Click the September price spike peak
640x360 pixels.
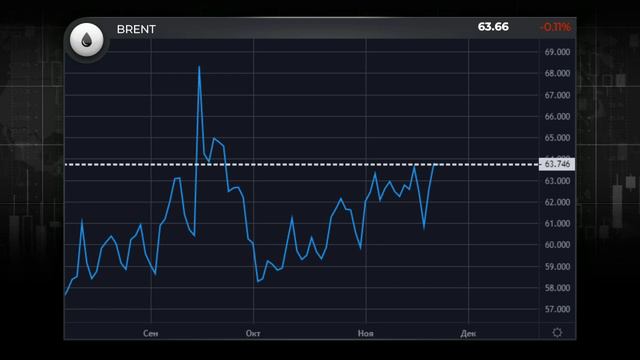coord(199,66)
